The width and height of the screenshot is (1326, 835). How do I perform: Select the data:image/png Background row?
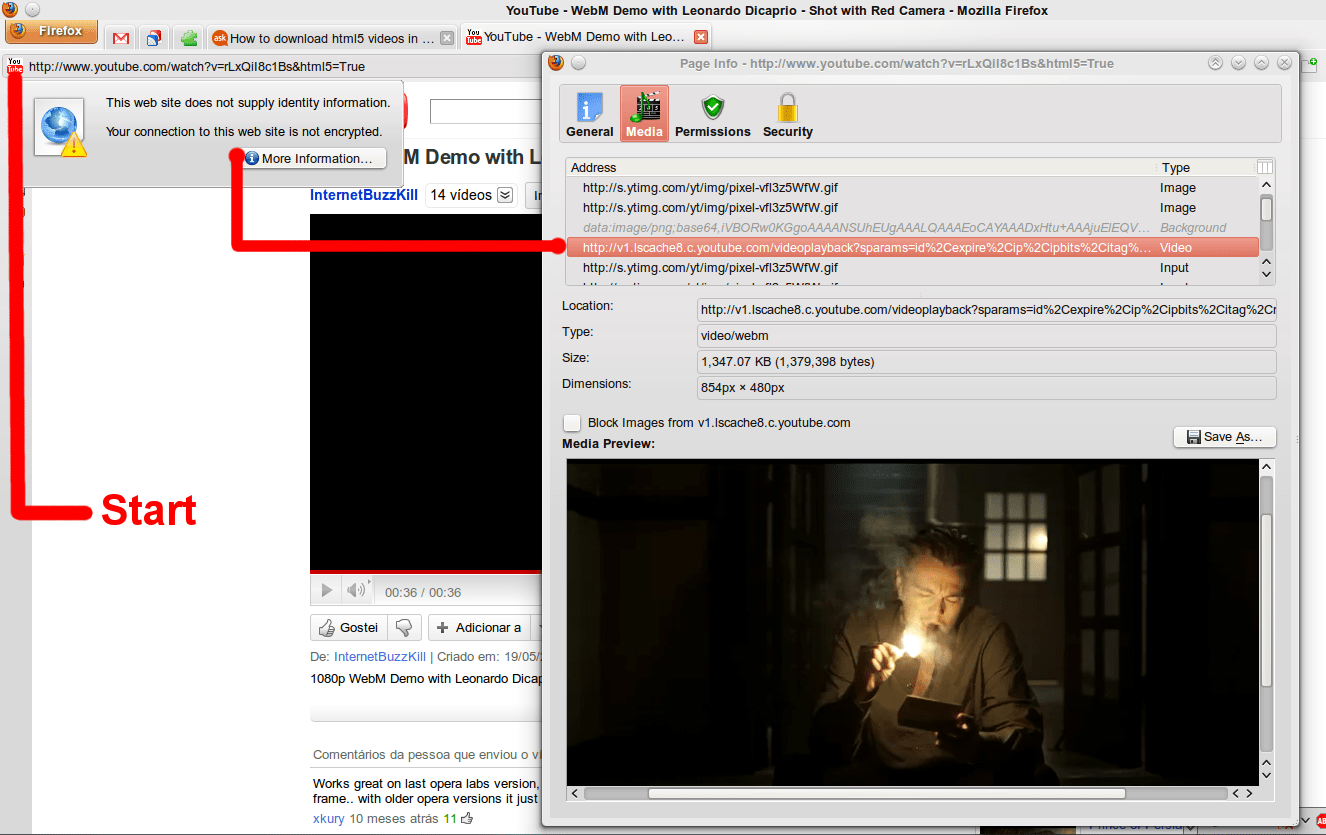point(912,228)
